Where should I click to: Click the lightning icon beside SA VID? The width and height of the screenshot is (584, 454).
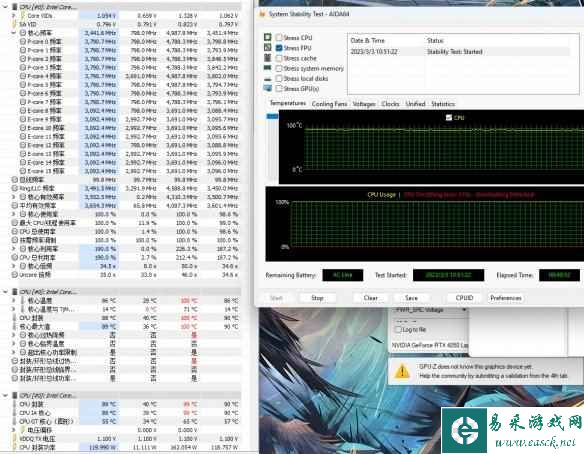coord(15,24)
